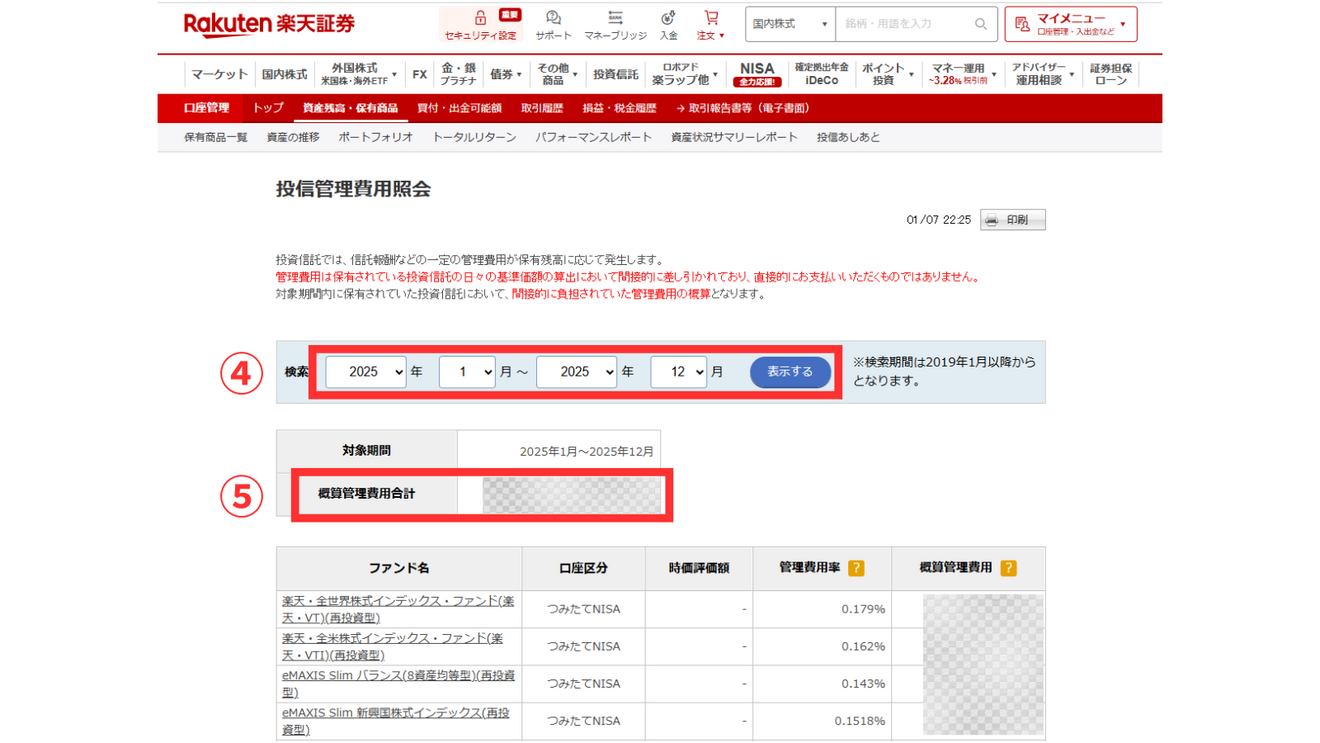Click the 表示する button

(790, 372)
